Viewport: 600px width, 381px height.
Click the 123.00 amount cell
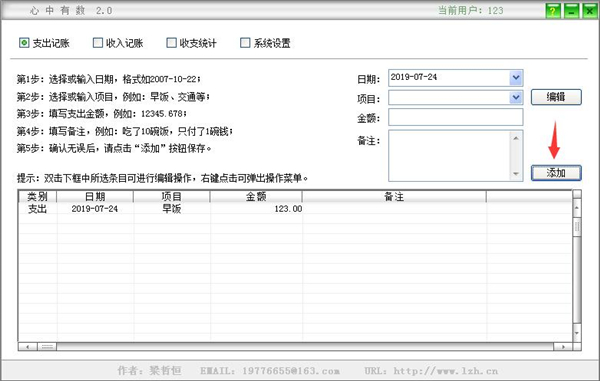coord(256,209)
